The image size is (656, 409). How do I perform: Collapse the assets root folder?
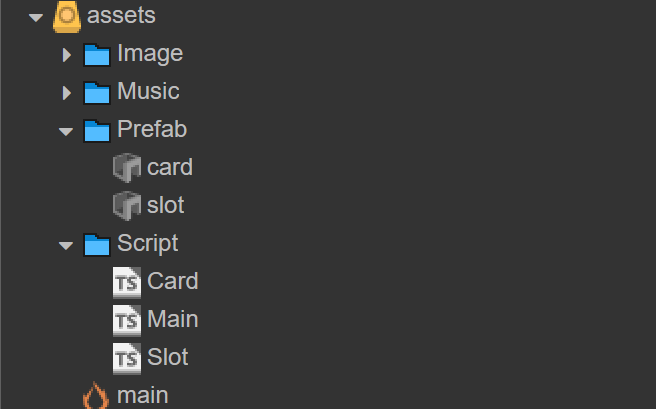click(x=37, y=17)
